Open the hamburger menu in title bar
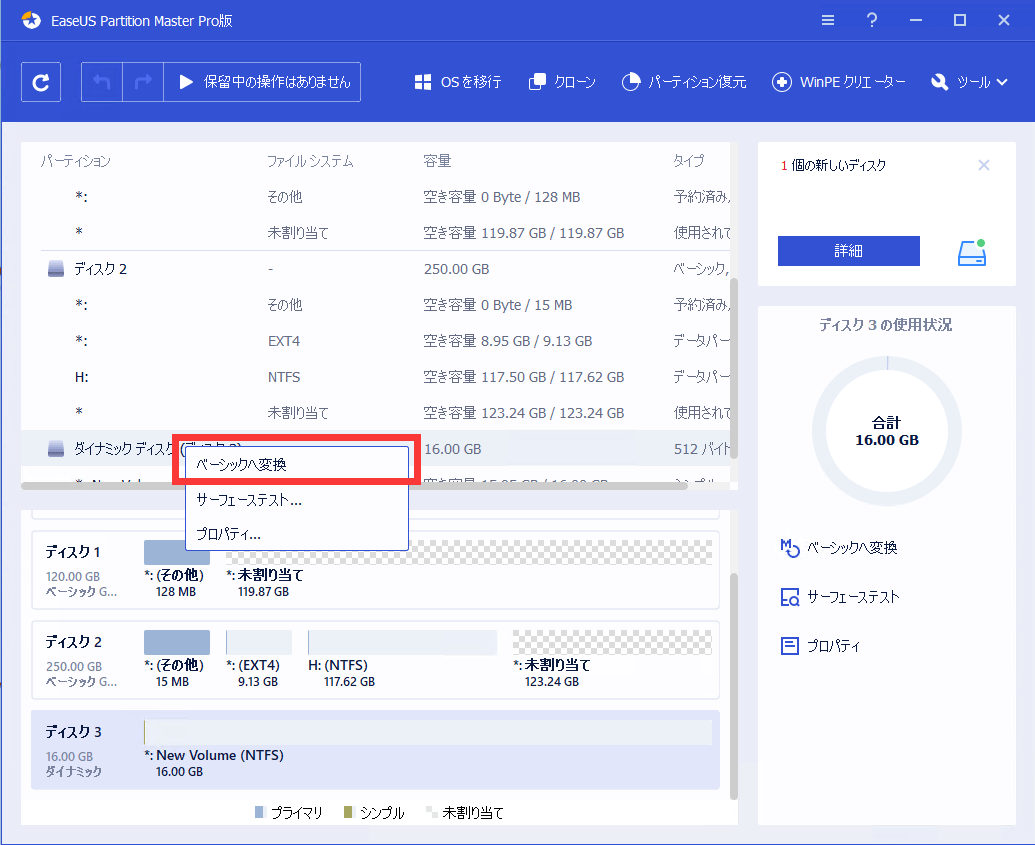Viewport: 1035px width, 845px height. coord(828,20)
